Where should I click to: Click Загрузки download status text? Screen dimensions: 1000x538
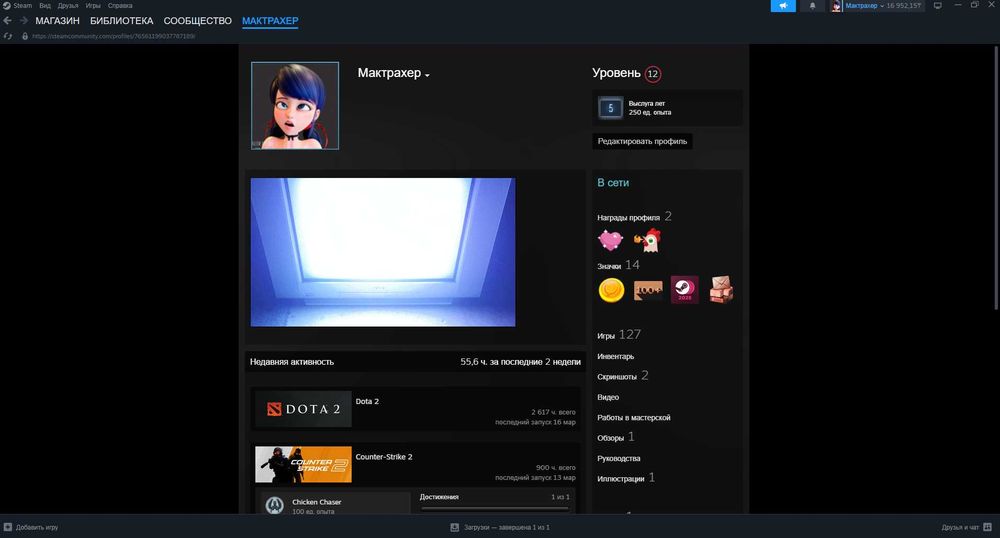click(507, 527)
